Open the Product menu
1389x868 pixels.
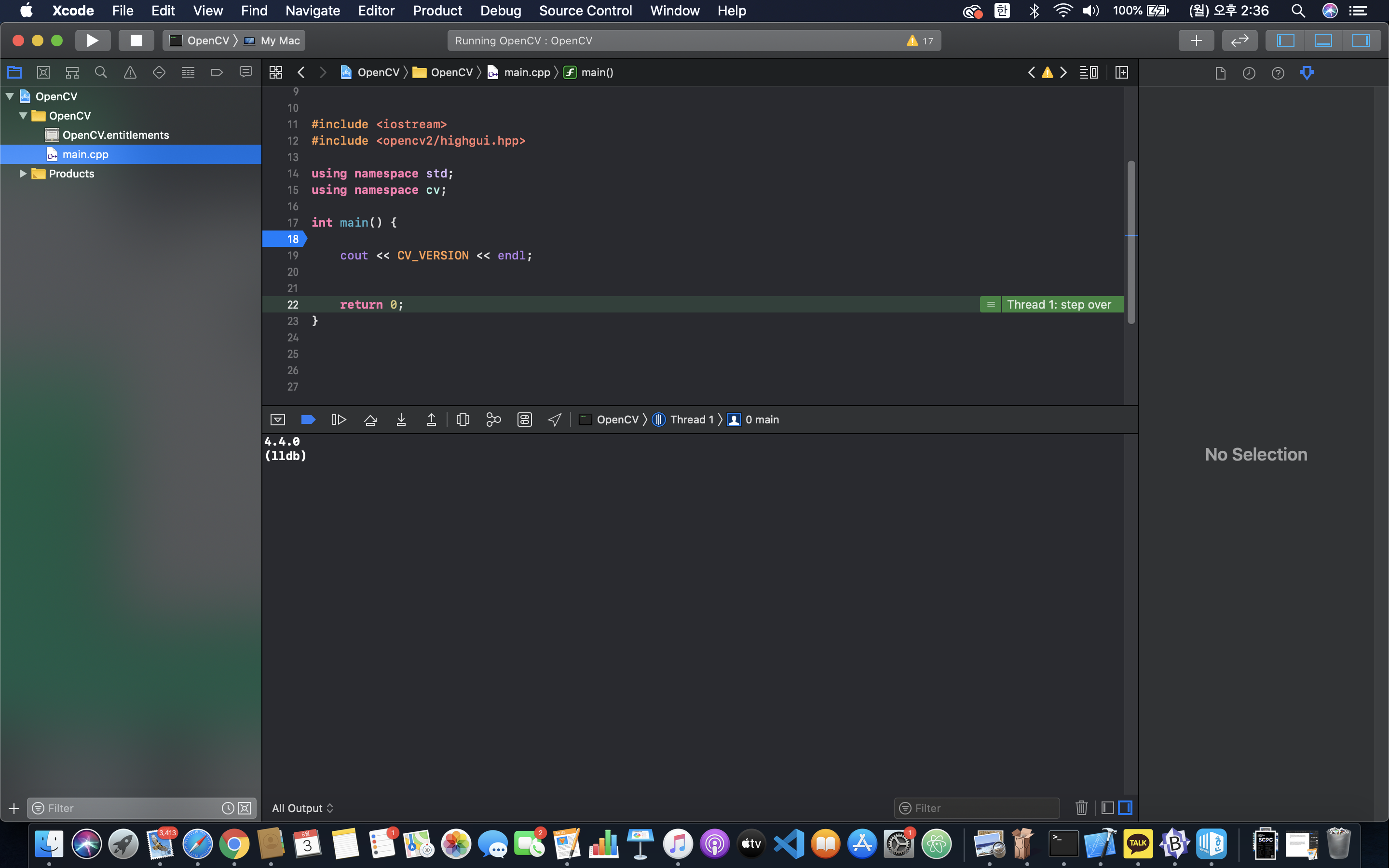437,11
